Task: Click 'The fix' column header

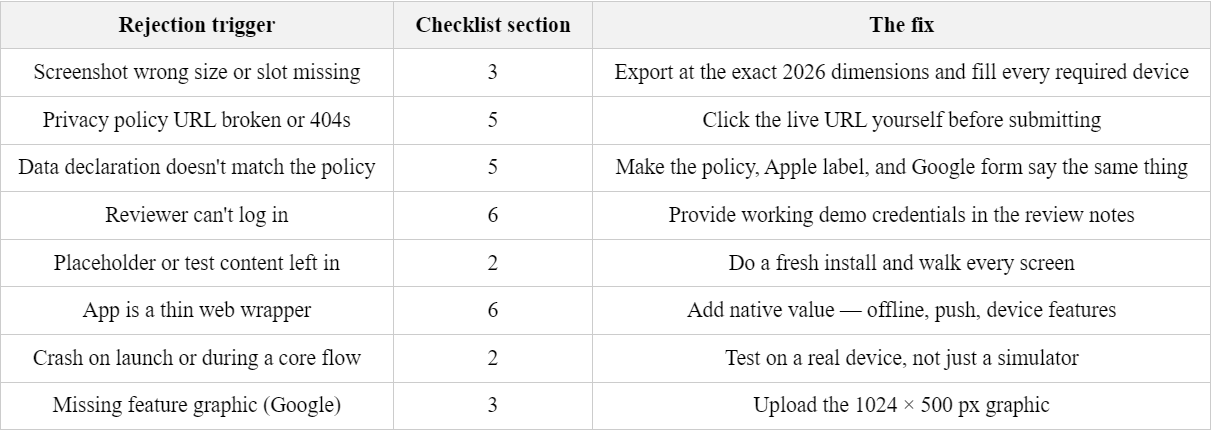Action: (x=902, y=25)
